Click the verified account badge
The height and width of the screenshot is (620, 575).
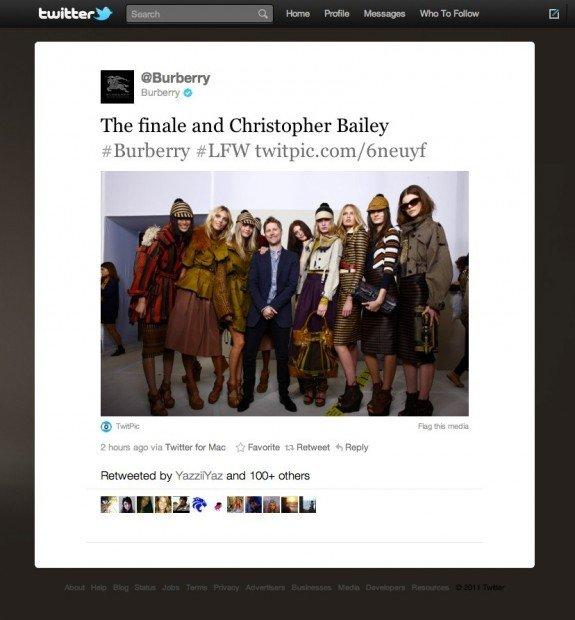pyautogui.click(x=188, y=93)
